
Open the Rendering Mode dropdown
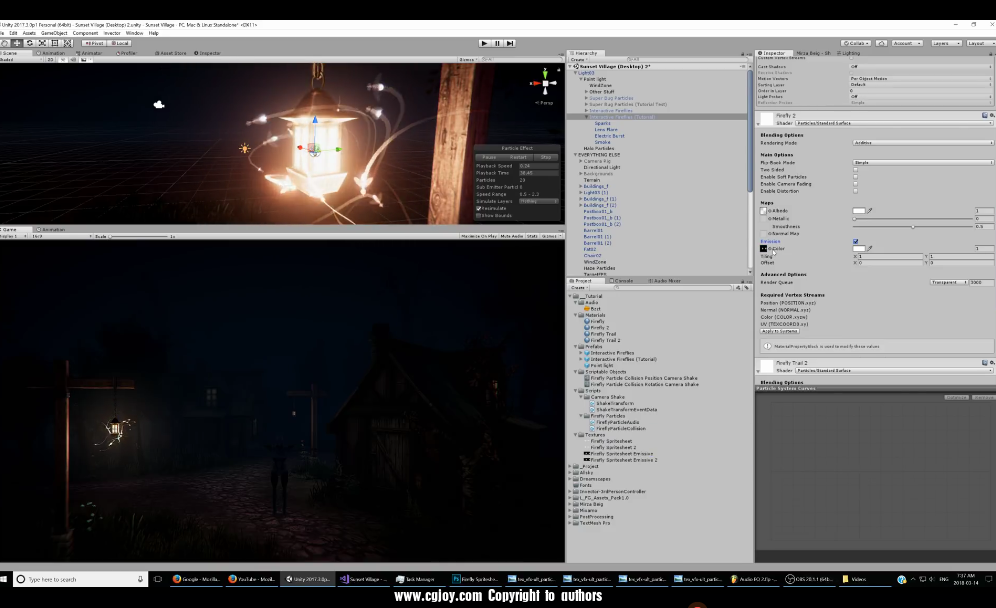[922, 142]
